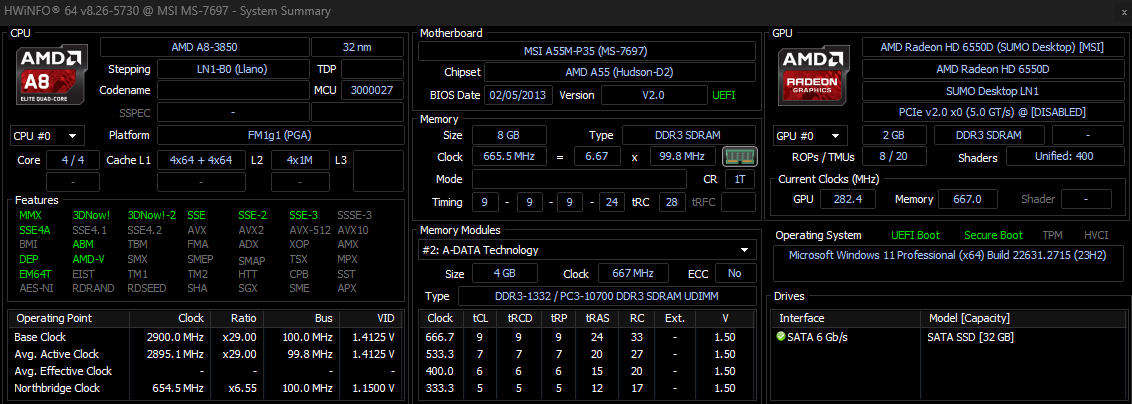Click the Northbridge ratio 'x6.55'
The width and height of the screenshot is (1132, 404).
(241, 388)
